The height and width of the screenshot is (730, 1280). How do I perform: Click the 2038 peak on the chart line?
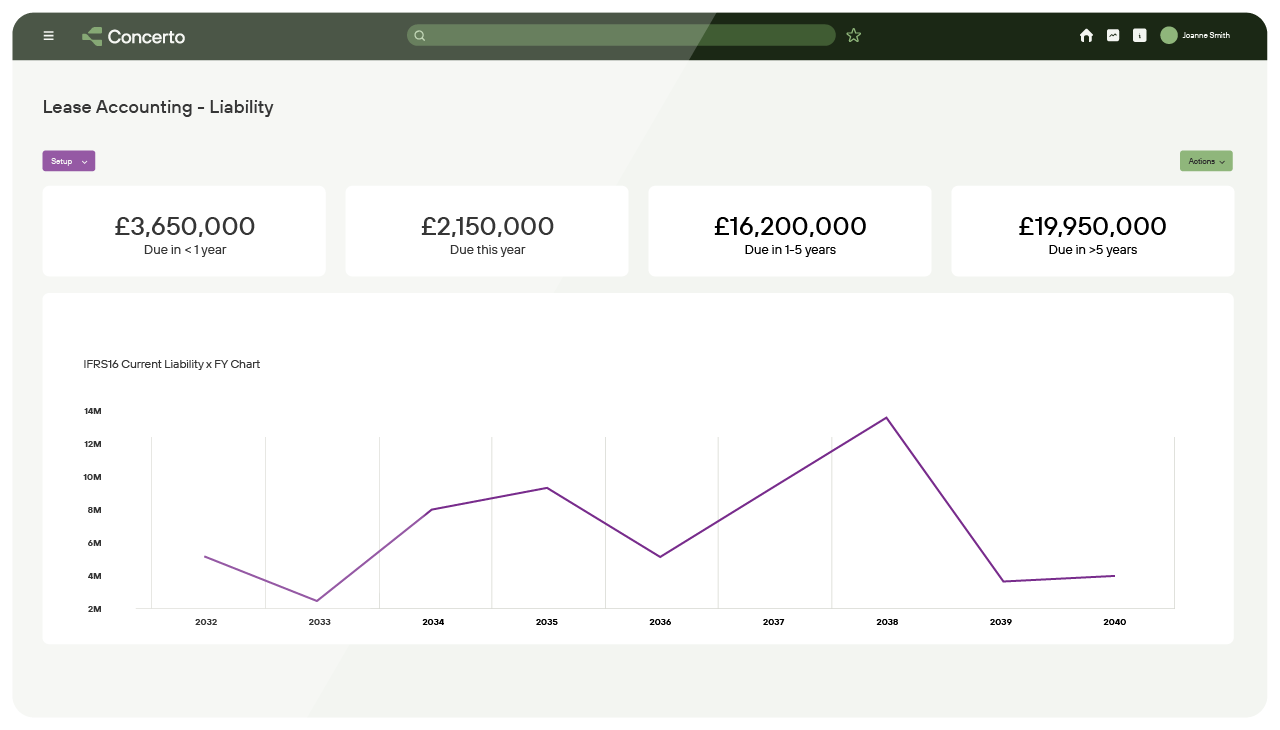click(886, 418)
